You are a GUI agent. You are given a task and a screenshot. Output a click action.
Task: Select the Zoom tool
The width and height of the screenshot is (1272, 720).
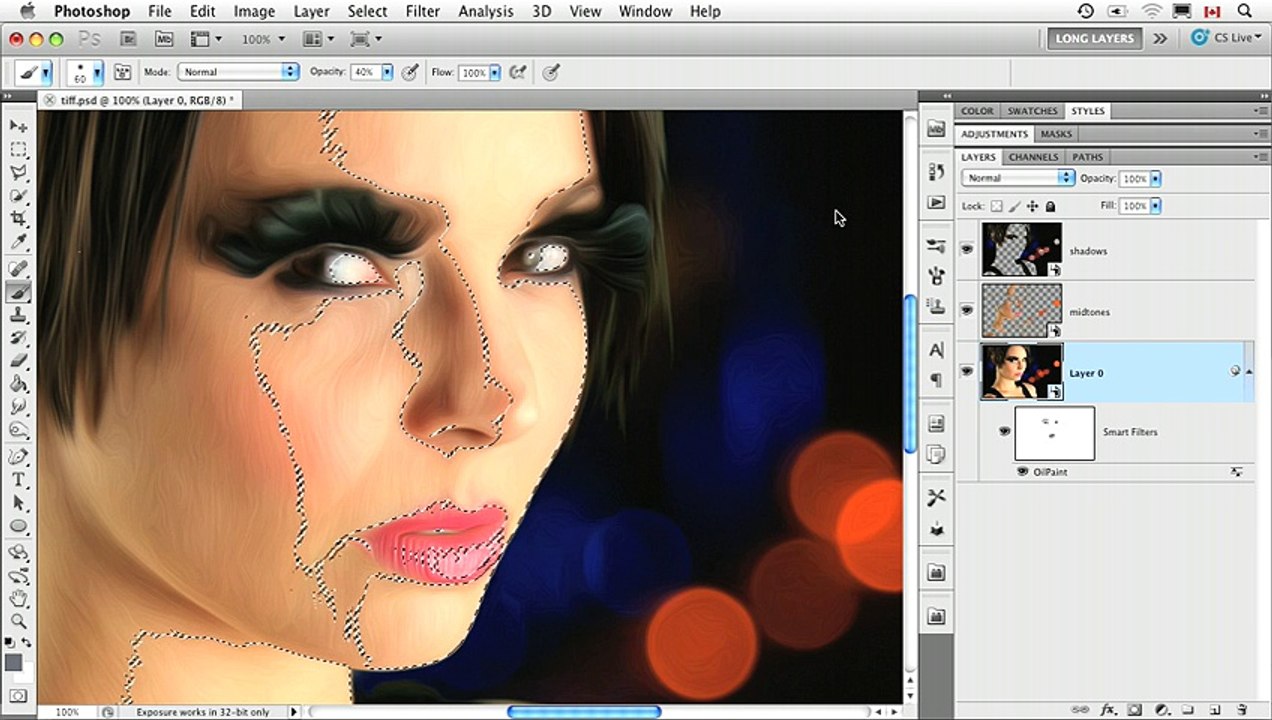(x=19, y=621)
